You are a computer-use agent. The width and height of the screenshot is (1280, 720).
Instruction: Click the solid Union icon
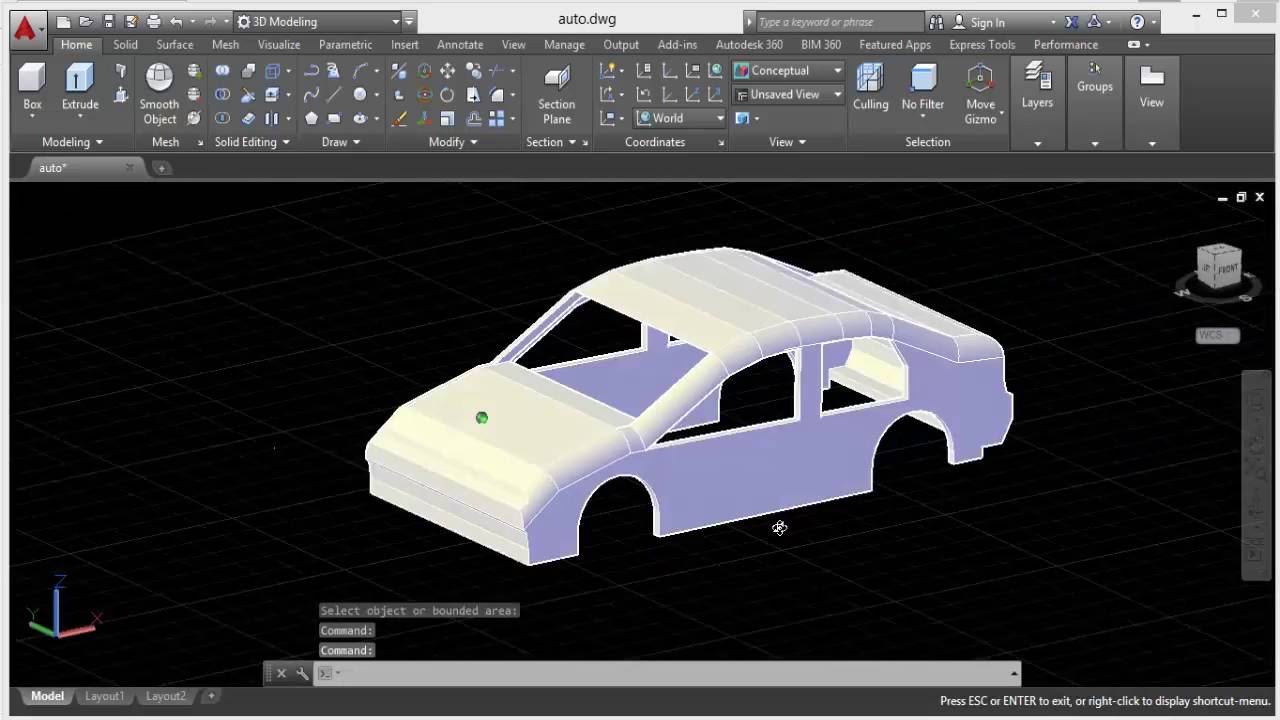point(222,71)
